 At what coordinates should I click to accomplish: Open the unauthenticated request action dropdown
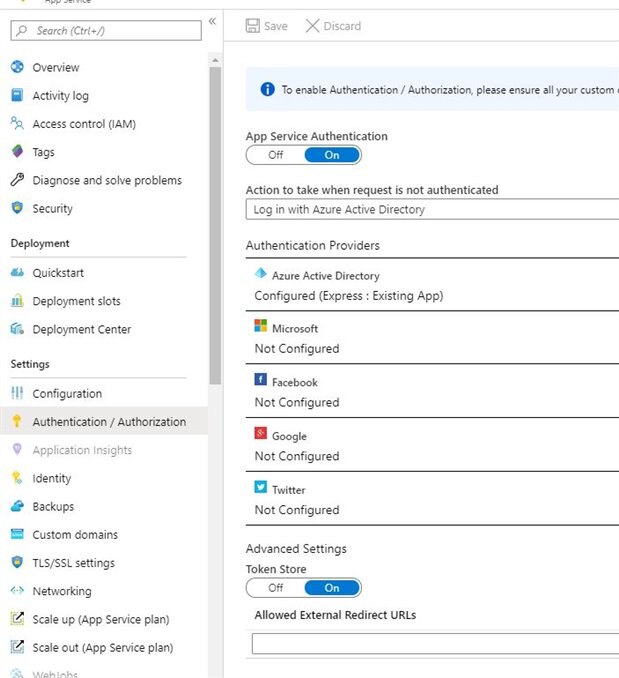pyautogui.click(x=432, y=210)
